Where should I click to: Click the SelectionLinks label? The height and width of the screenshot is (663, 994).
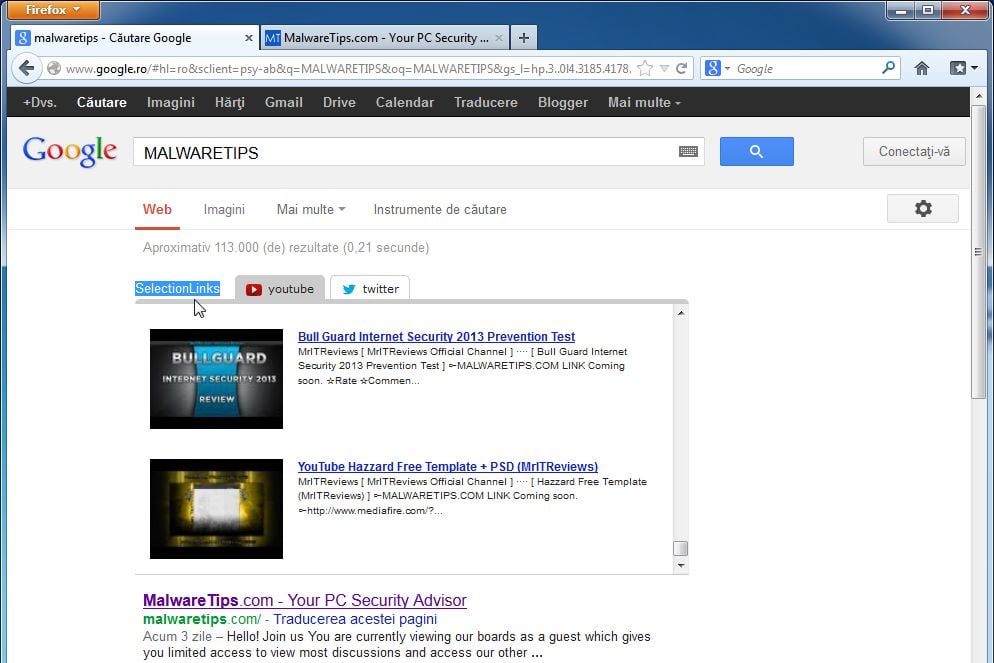click(x=178, y=288)
